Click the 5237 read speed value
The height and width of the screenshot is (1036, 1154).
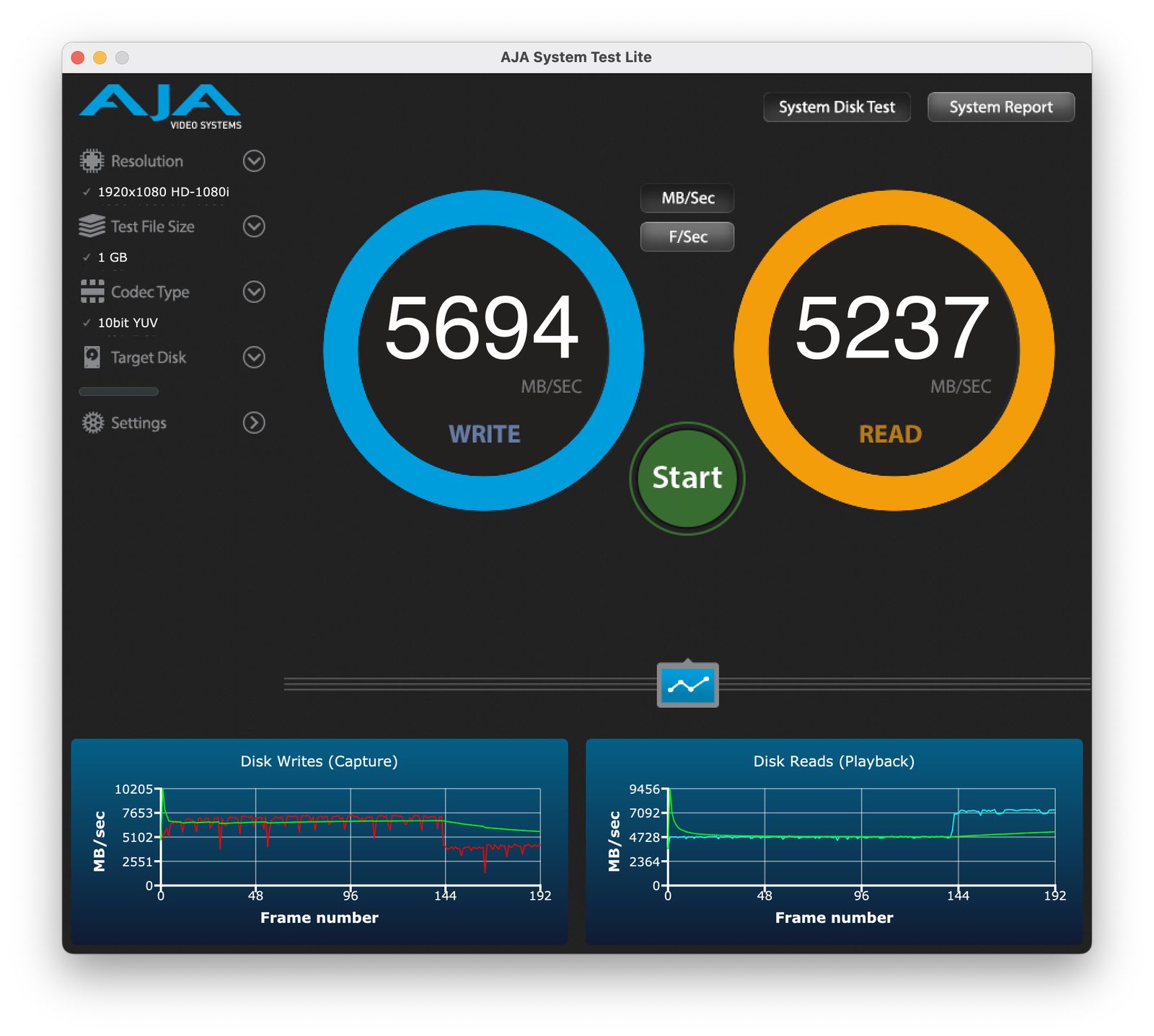(892, 328)
